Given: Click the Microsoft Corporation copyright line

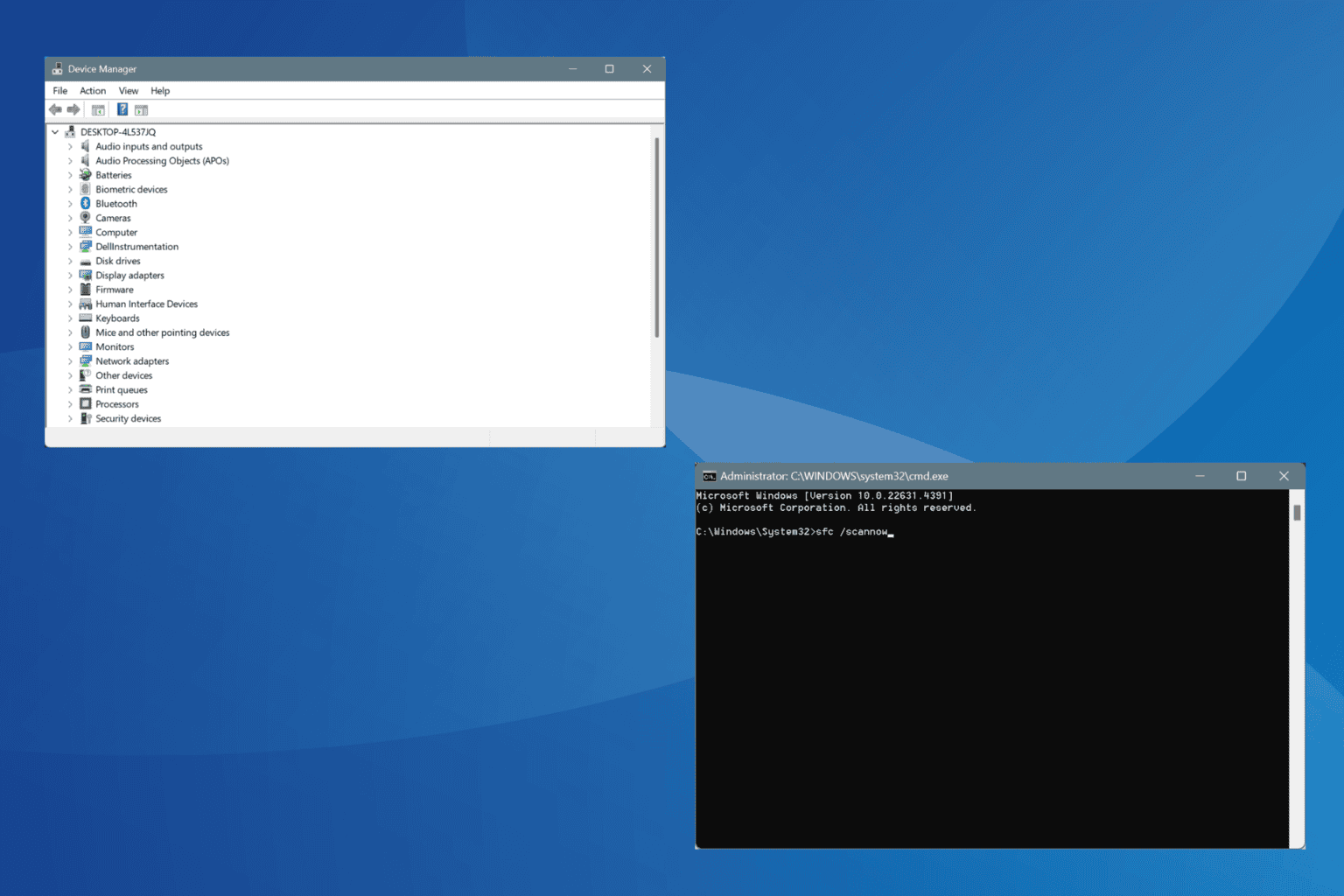Looking at the screenshot, I should [836, 507].
